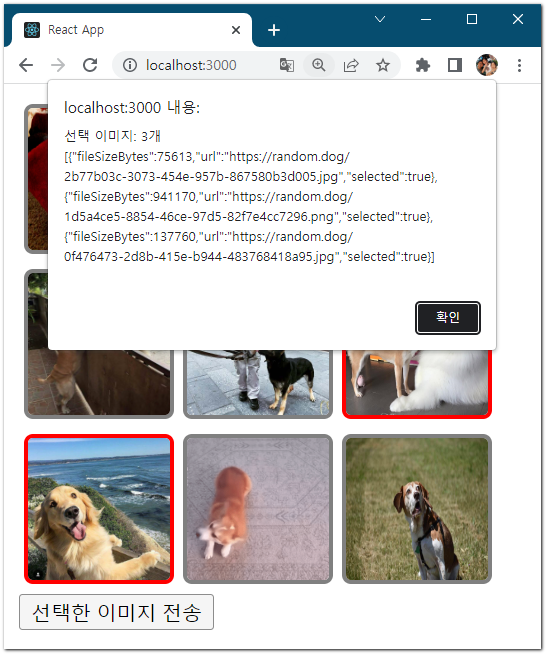The width and height of the screenshot is (546, 654).
Task: Open Chrome three-dot menu
Action: pos(519,65)
